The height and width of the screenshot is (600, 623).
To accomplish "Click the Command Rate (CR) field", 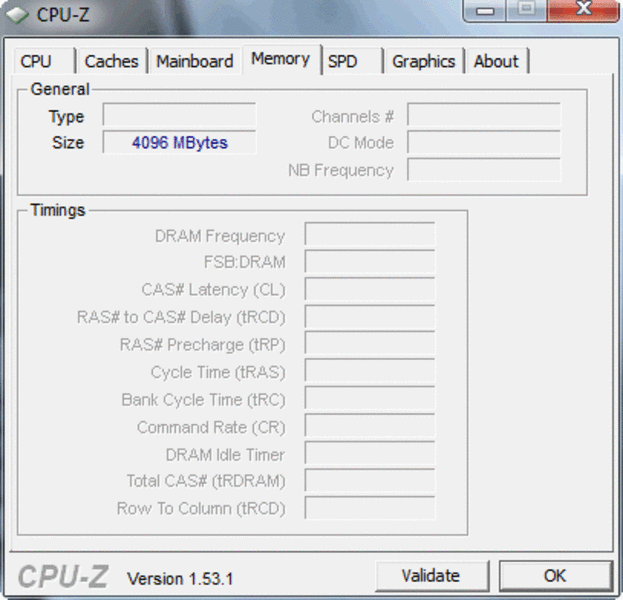I will (370, 425).
